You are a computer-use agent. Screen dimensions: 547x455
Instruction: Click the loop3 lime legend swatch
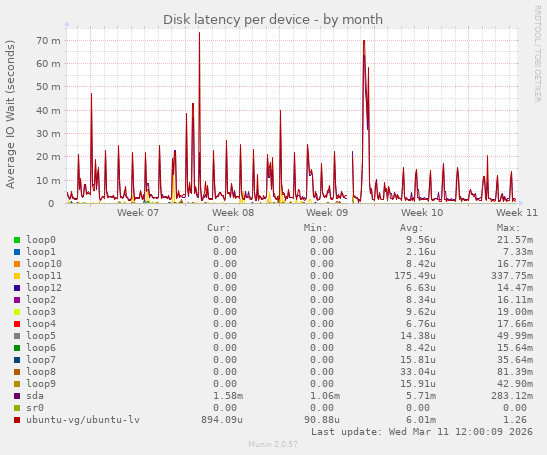point(17,312)
